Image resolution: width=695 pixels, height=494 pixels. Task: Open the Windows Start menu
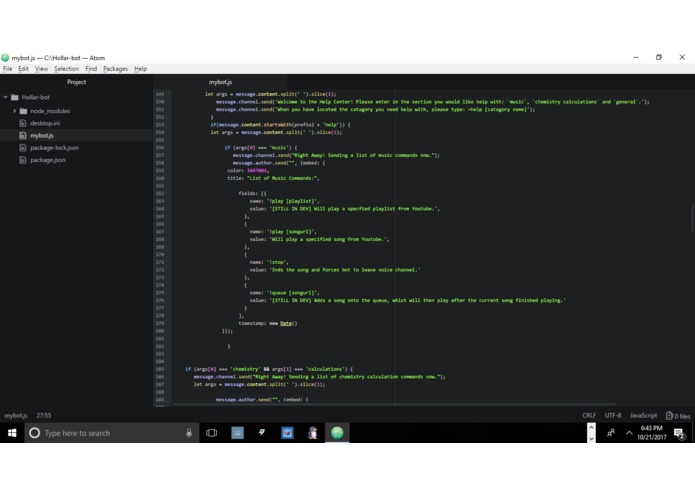point(12,433)
